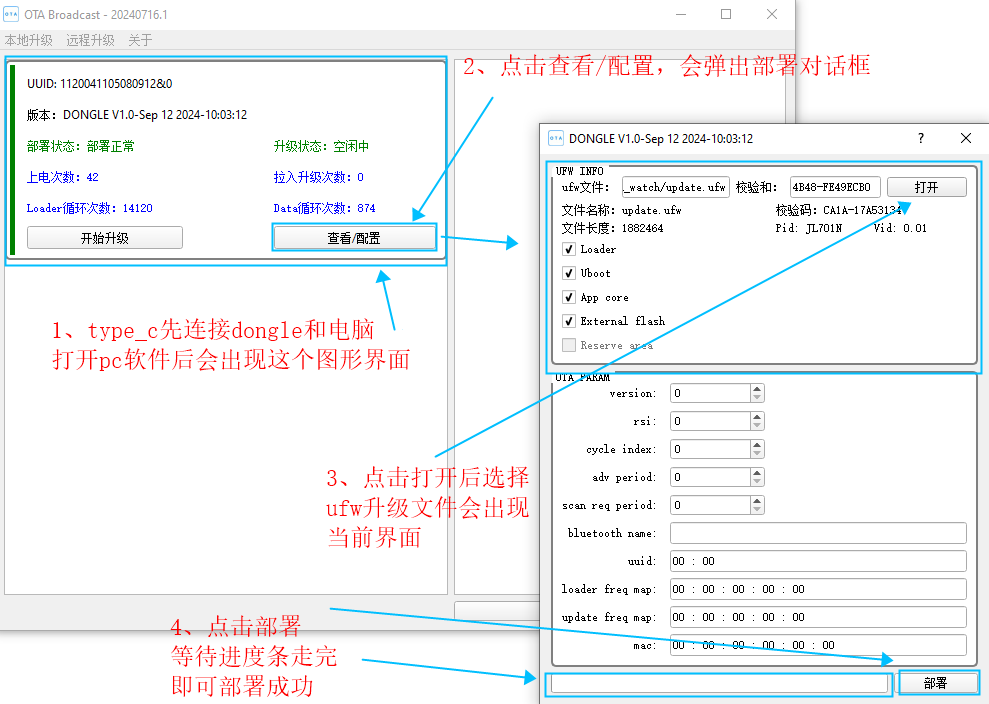Click the uuid input field

(818, 561)
